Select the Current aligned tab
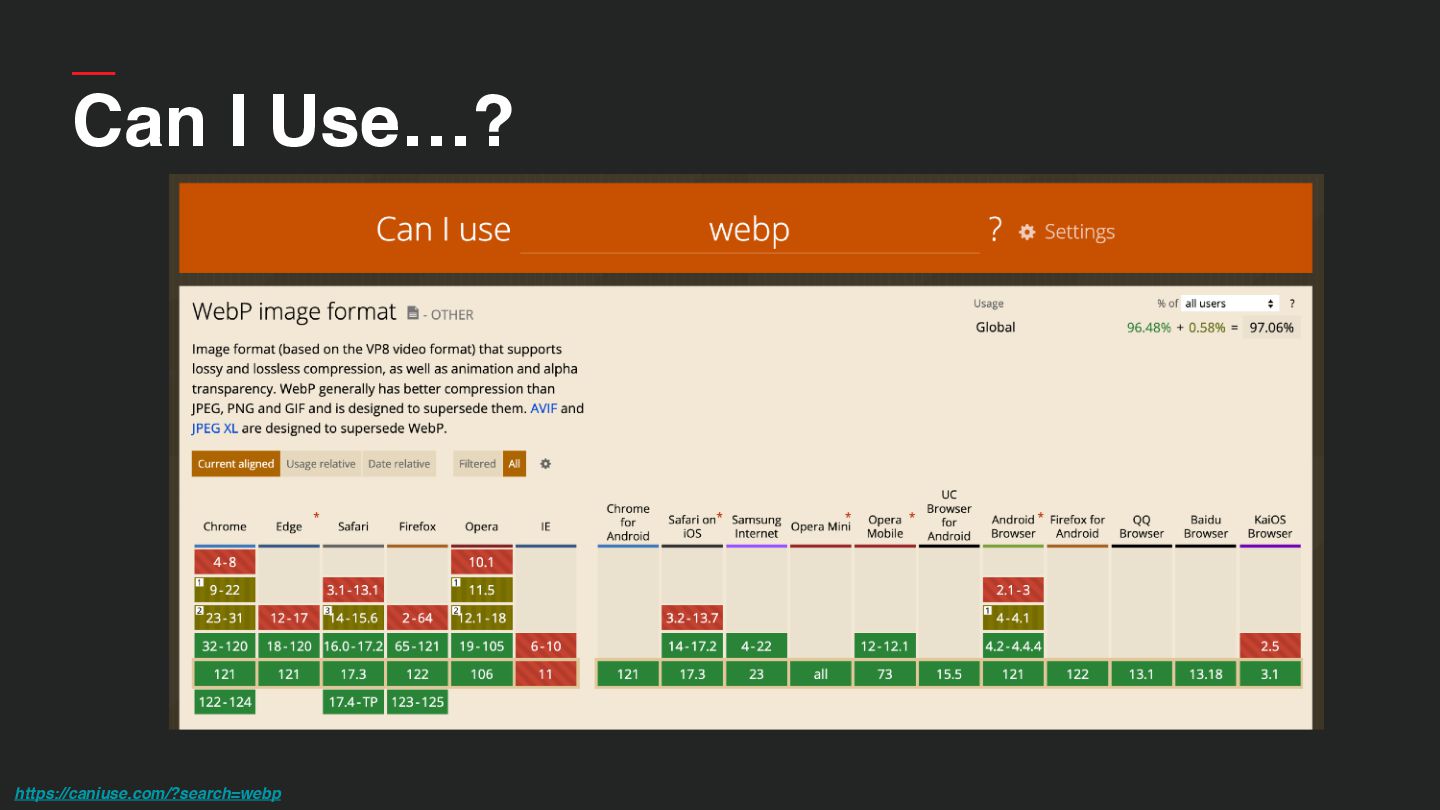Image resolution: width=1440 pixels, height=810 pixels. pos(236,464)
